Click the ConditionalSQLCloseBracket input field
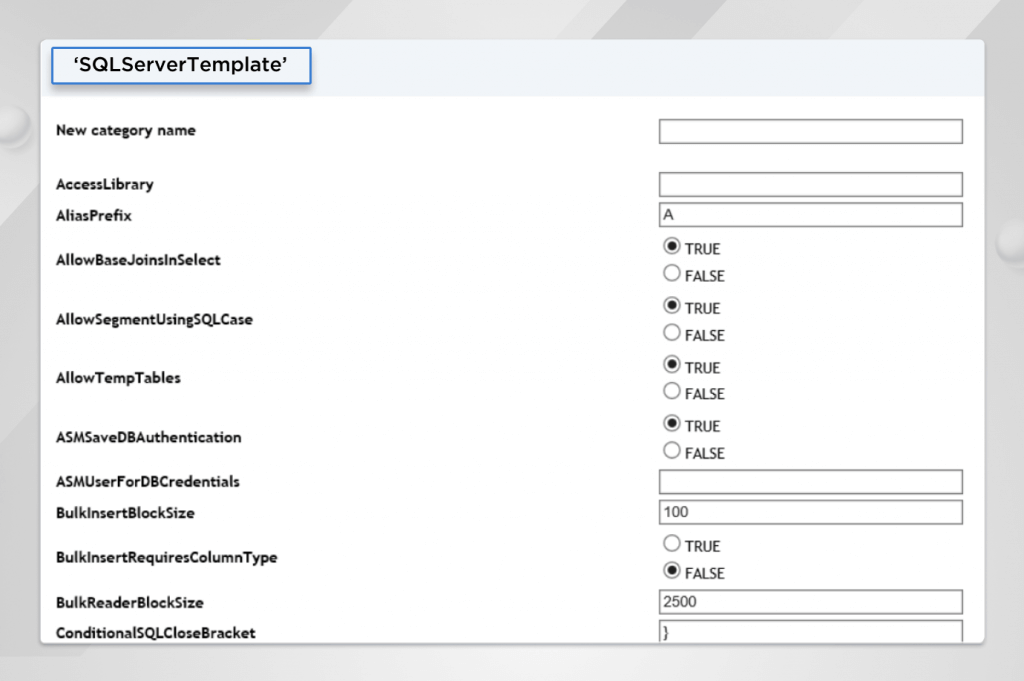This screenshot has width=1024, height=681. 810,632
